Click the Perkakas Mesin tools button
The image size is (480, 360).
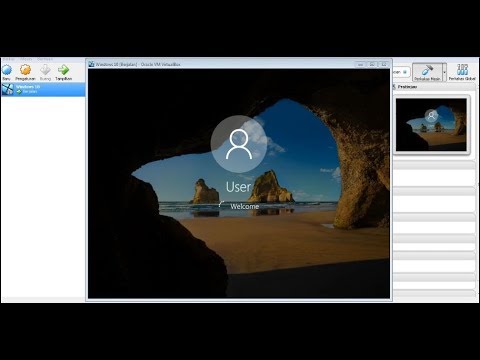(427, 72)
